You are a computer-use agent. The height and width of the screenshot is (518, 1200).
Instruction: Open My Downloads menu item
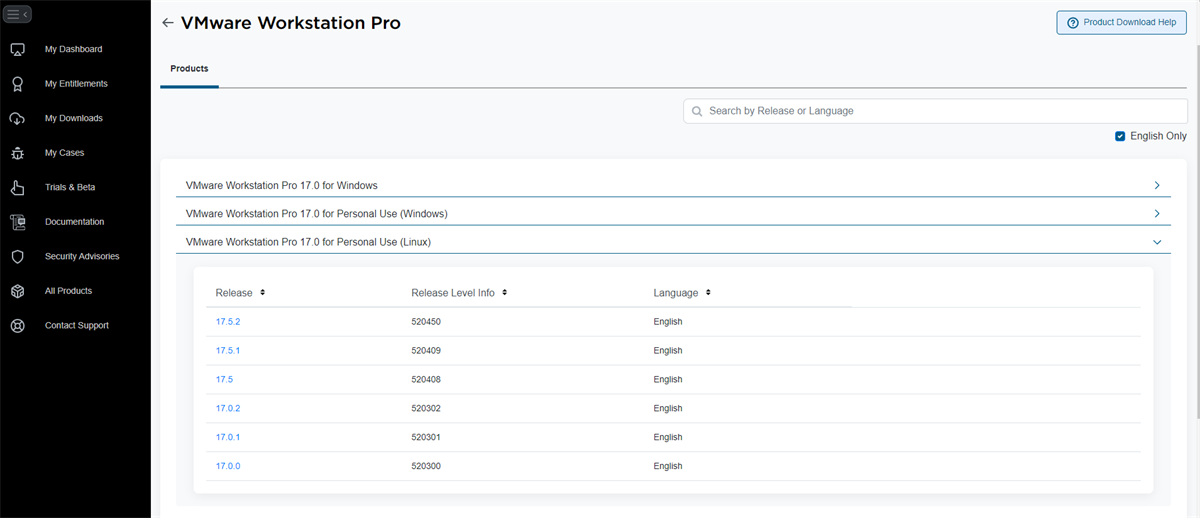click(x=74, y=118)
